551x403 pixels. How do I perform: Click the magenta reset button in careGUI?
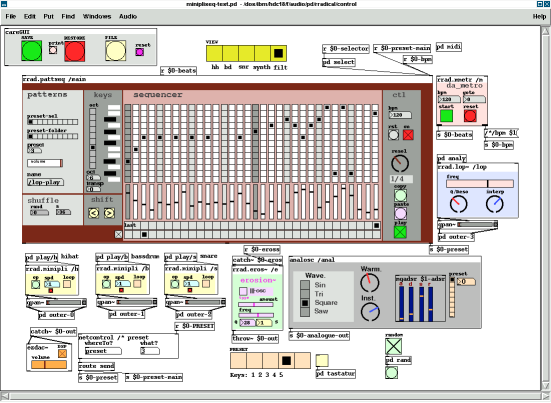[x=140, y=52]
